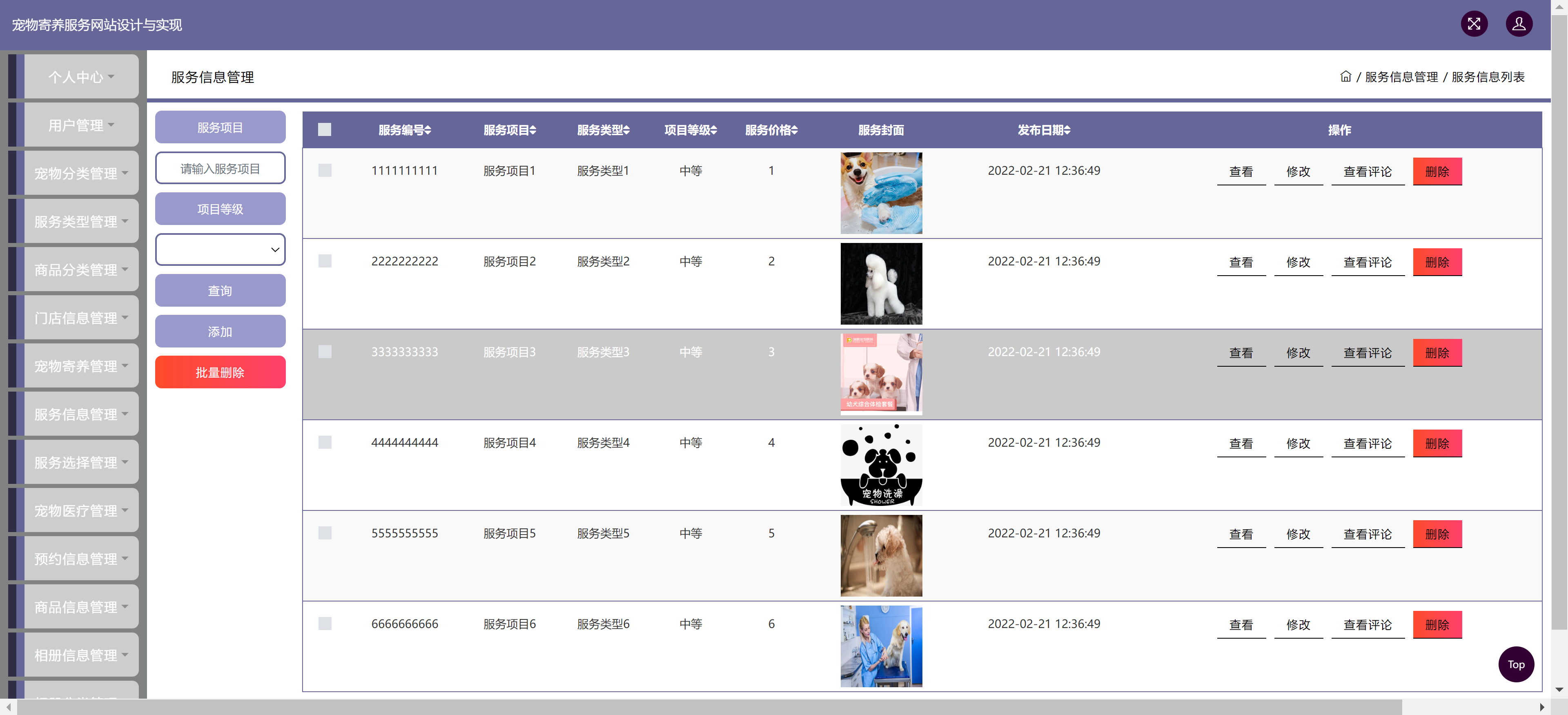1568x715 pixels.
Task: Open the 项目等级 dropdown selector
Action: click(x=220, y=249)
